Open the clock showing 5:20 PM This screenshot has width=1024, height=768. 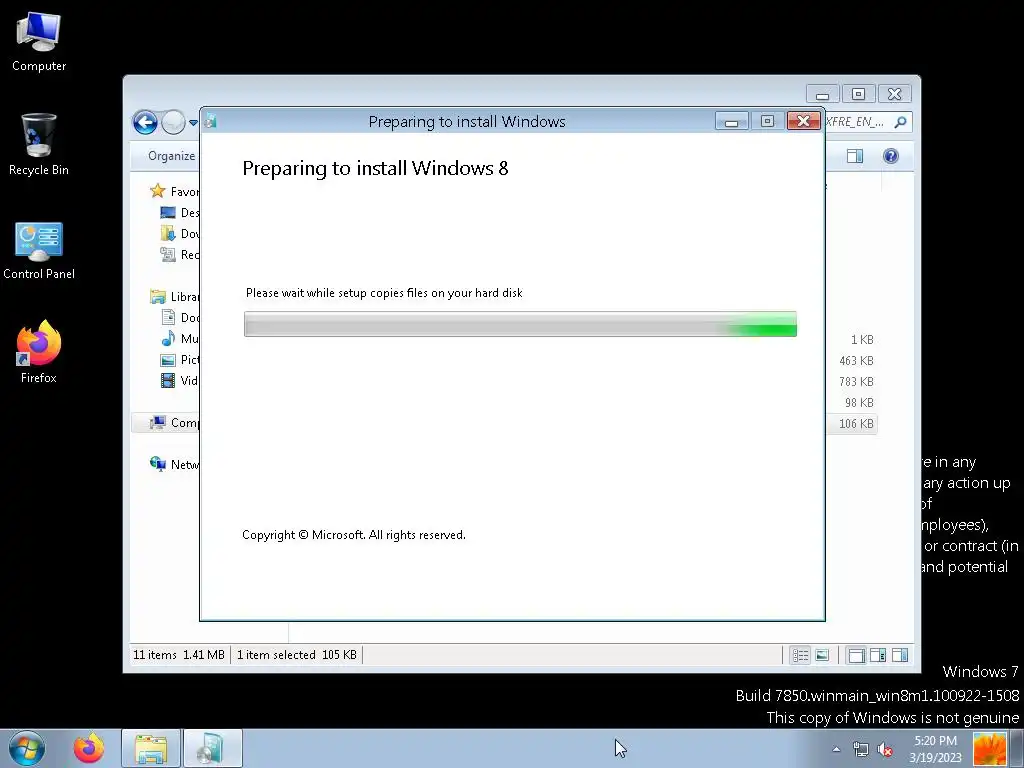tap(935, 749)
